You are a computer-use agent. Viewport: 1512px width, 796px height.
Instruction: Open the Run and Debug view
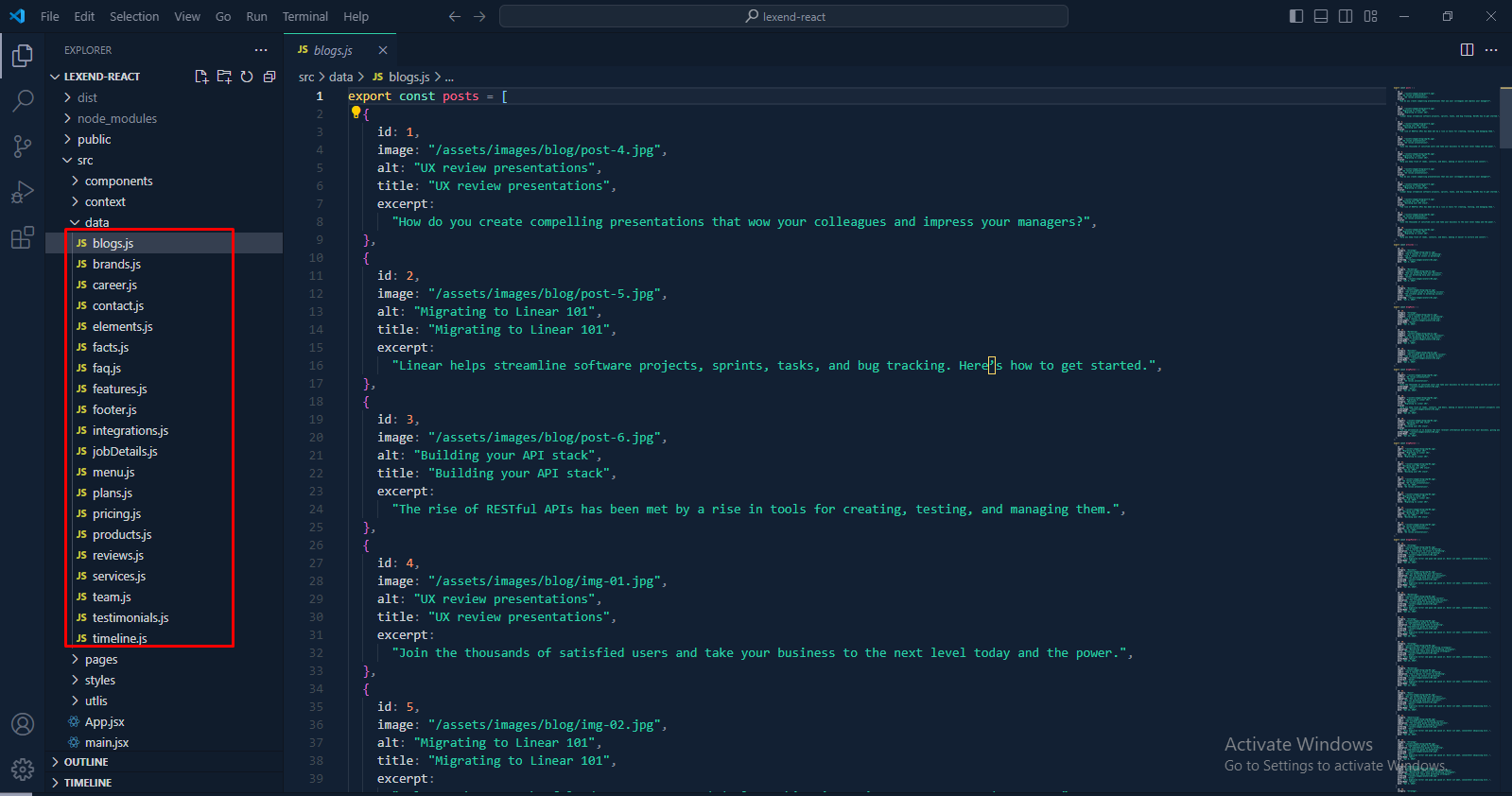(x=23, y=192)
